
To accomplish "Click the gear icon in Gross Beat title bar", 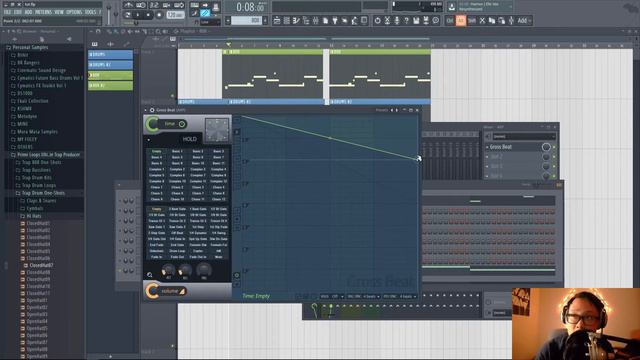I will tap(152, 110).
